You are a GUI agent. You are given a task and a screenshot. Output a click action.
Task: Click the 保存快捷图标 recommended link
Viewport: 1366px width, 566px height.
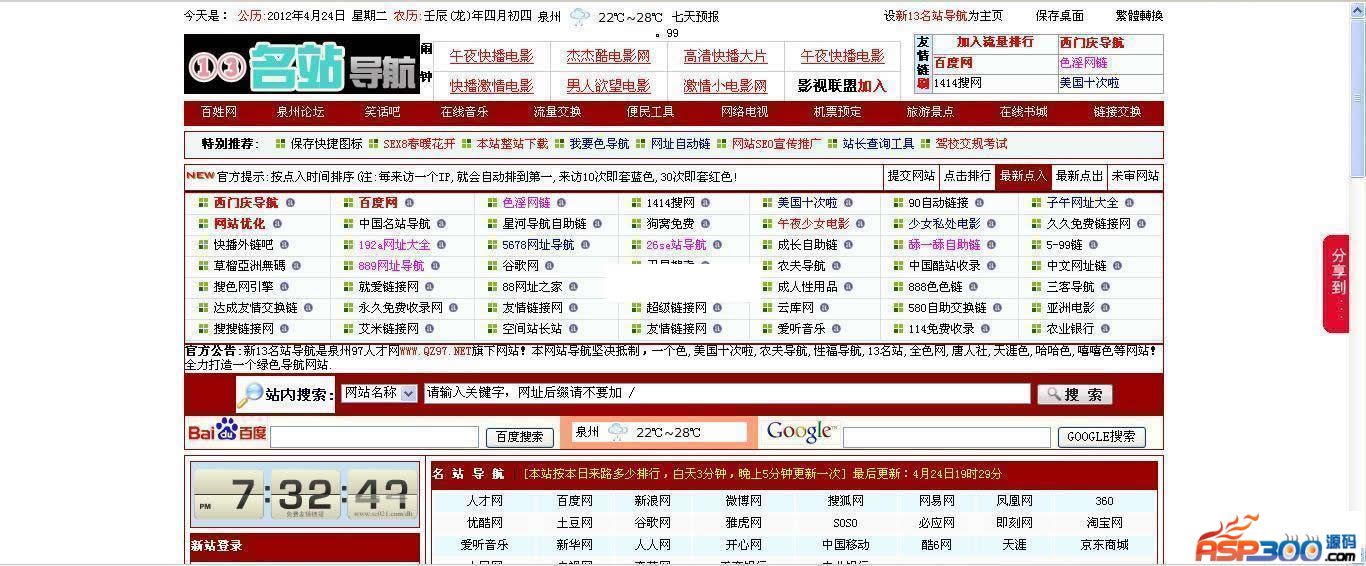[327, 144]
